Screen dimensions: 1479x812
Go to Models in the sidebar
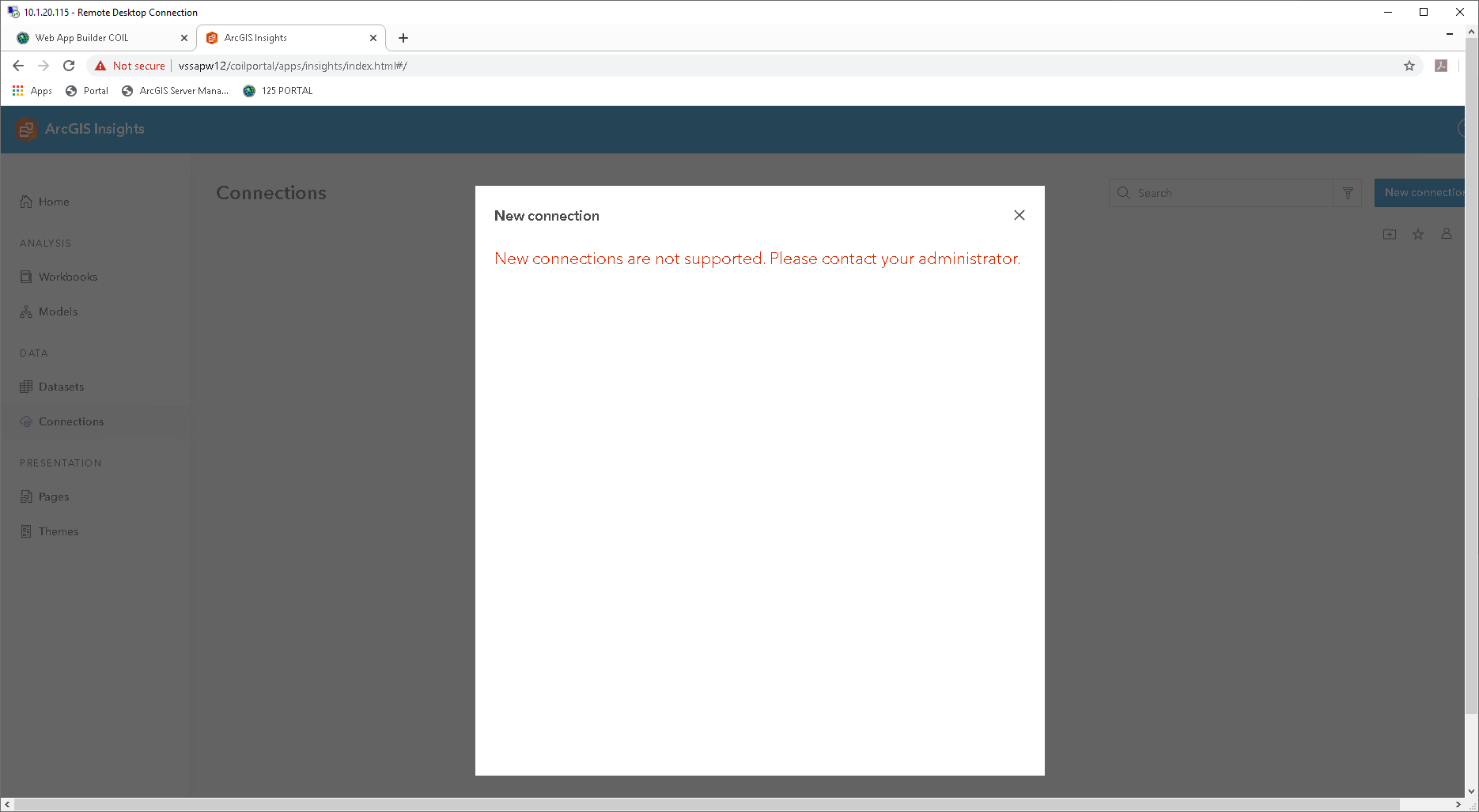(49, 312)
